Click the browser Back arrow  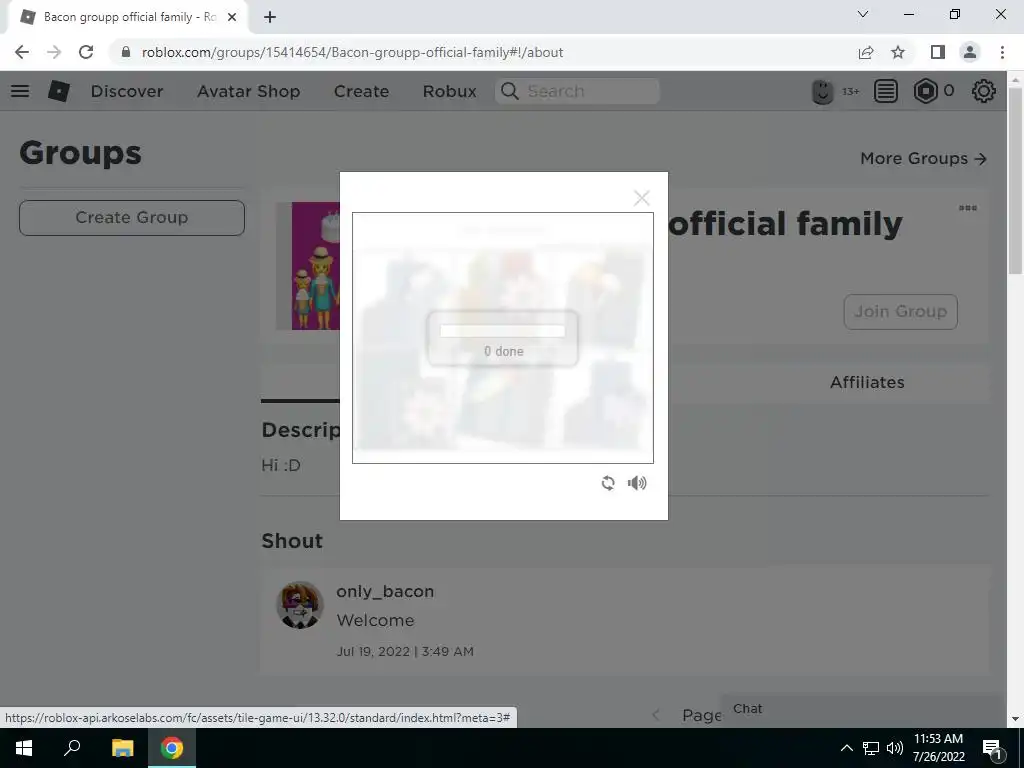(x=22, y=52)
